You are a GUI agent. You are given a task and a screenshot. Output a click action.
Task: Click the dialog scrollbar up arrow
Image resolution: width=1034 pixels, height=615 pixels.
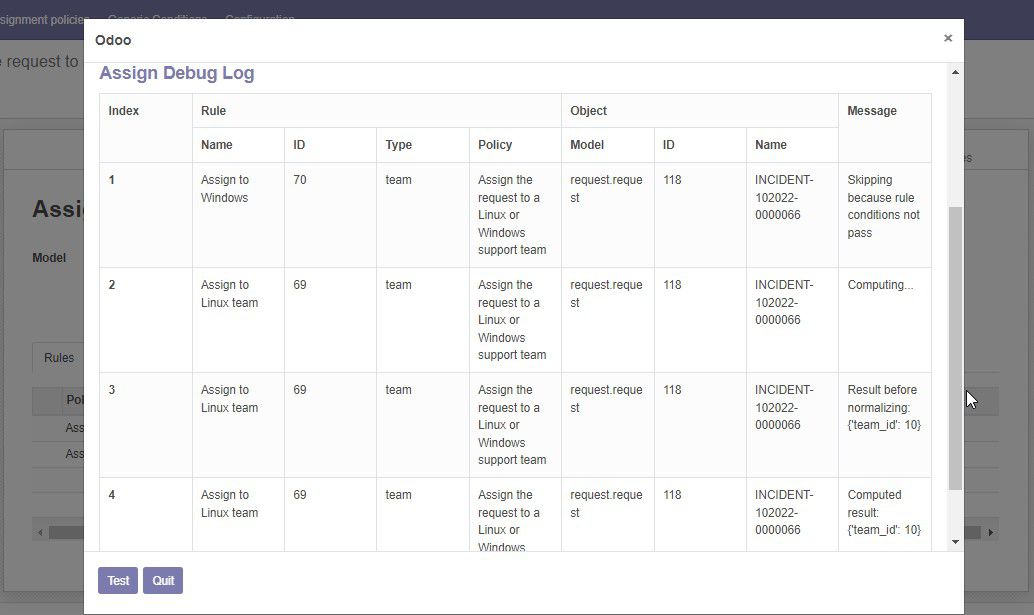coord(955,72)
